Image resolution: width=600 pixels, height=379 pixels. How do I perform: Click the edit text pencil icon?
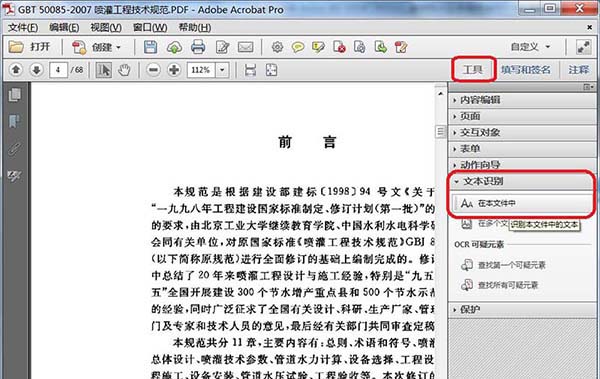pos(222,47)
